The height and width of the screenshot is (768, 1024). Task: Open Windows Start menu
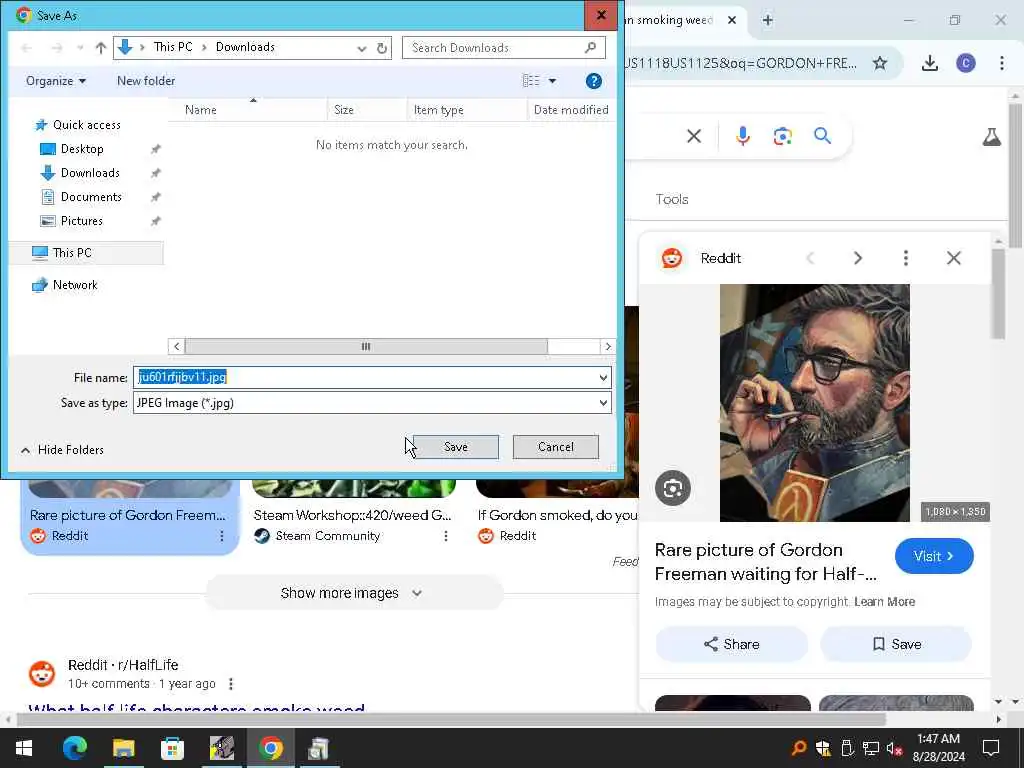[x=24, y=748]
